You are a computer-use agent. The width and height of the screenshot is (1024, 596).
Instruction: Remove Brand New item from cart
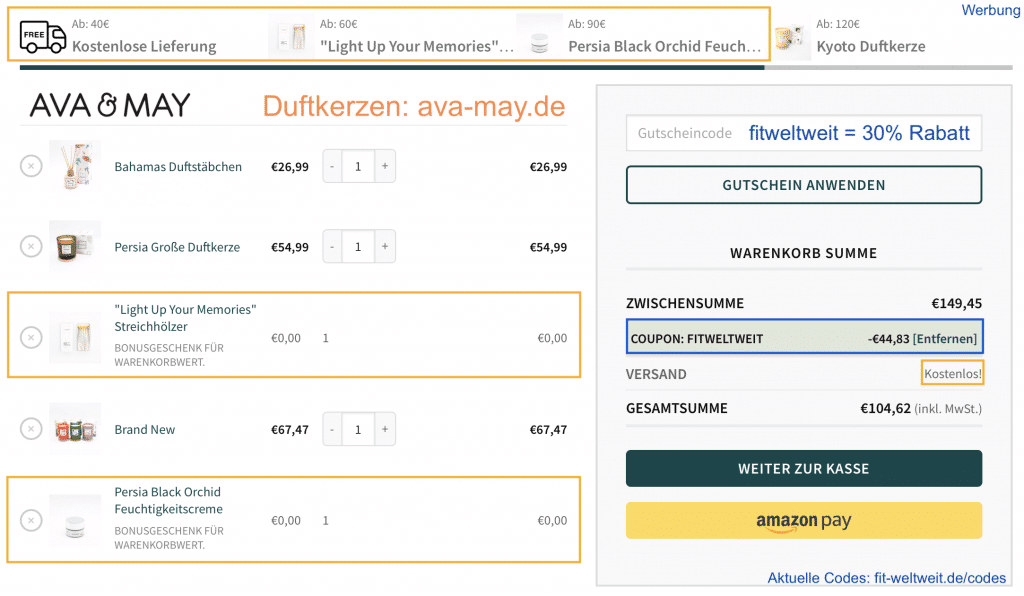pos(31,429)
